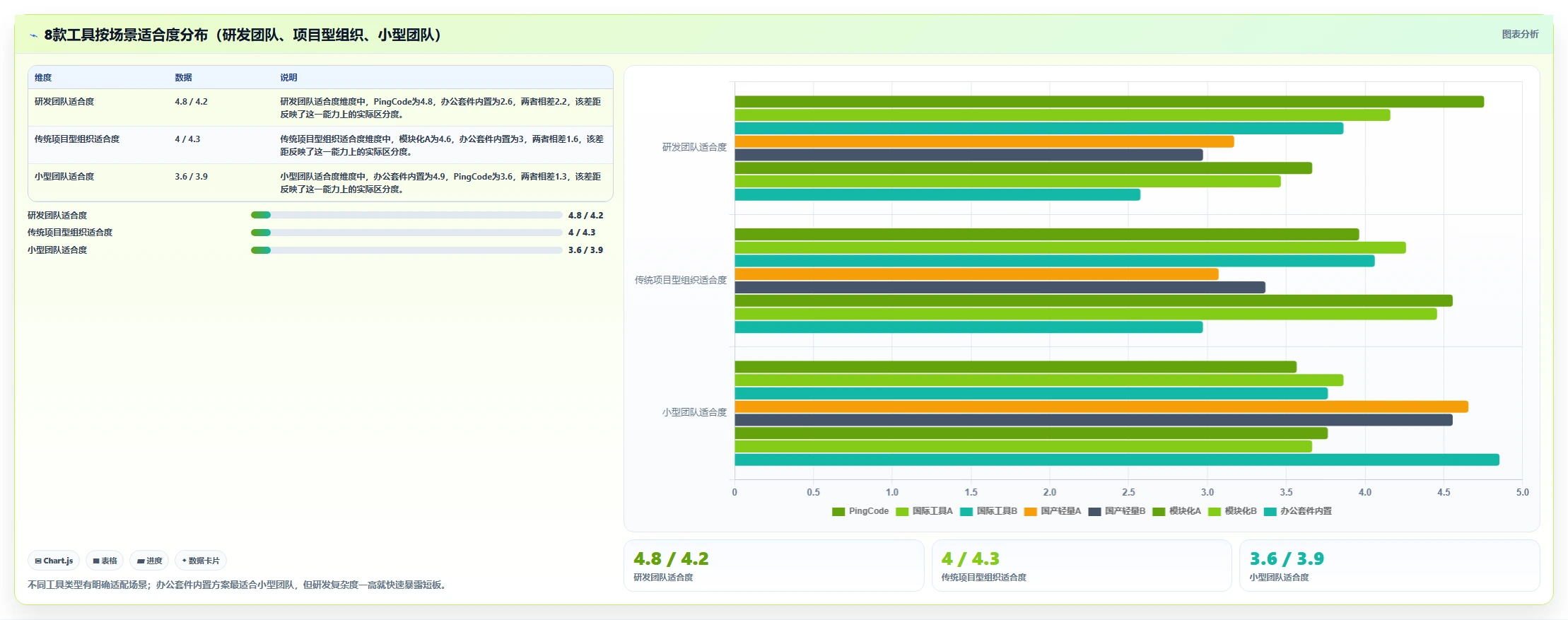Toggle the 国际工具A legend item
1568x620 pixels.
tap(924, 511)
